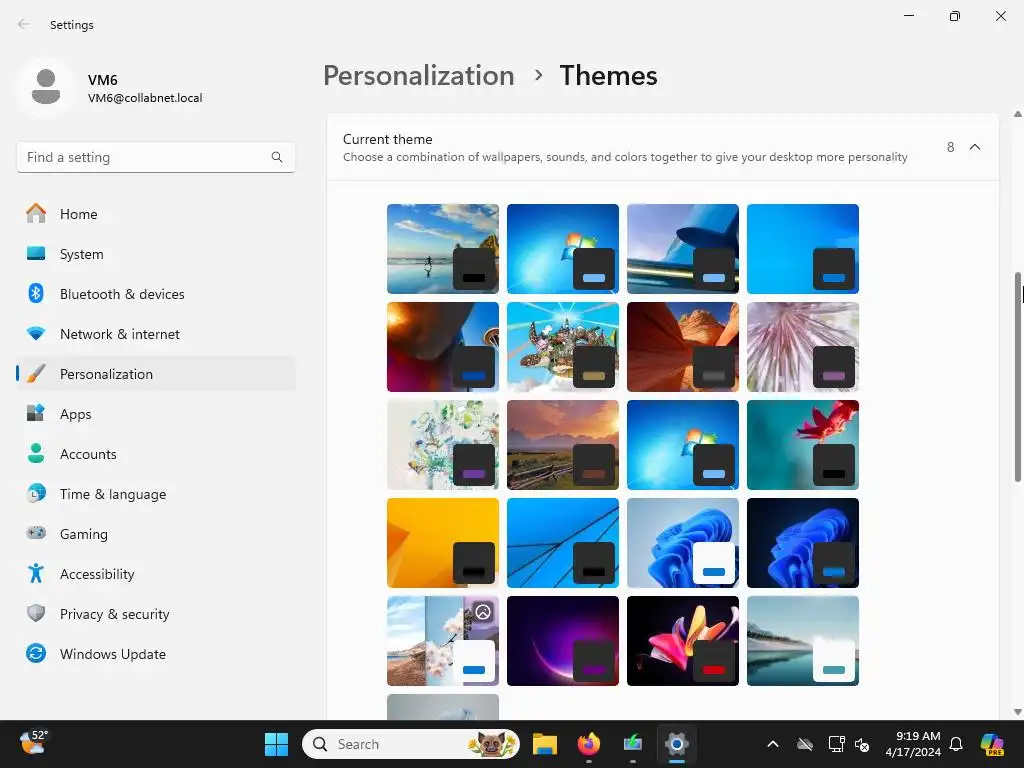Open Accessibility settings

pyautogui.click(x=155, y=574)
